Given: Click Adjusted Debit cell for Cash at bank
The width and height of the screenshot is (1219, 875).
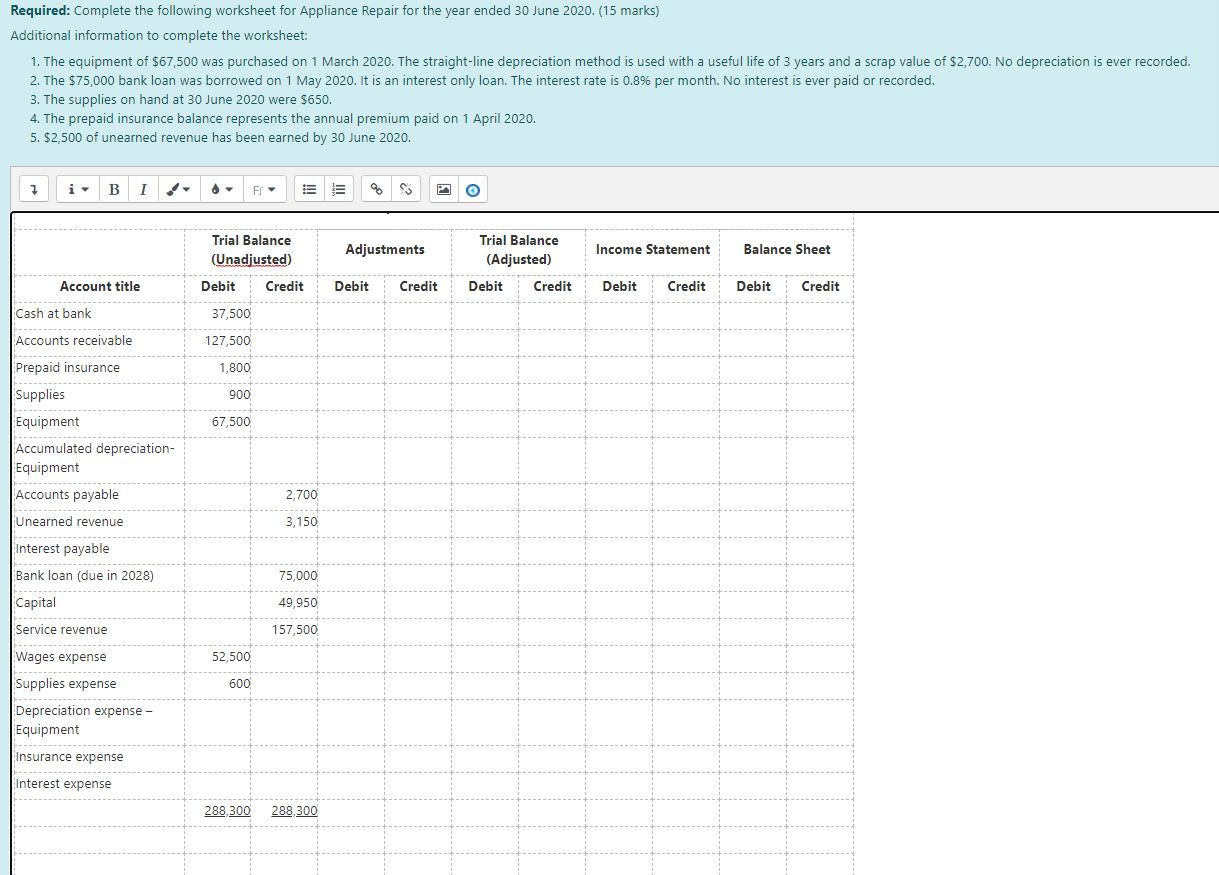Looking at the screenshot, I should click(x=485, y=314).
